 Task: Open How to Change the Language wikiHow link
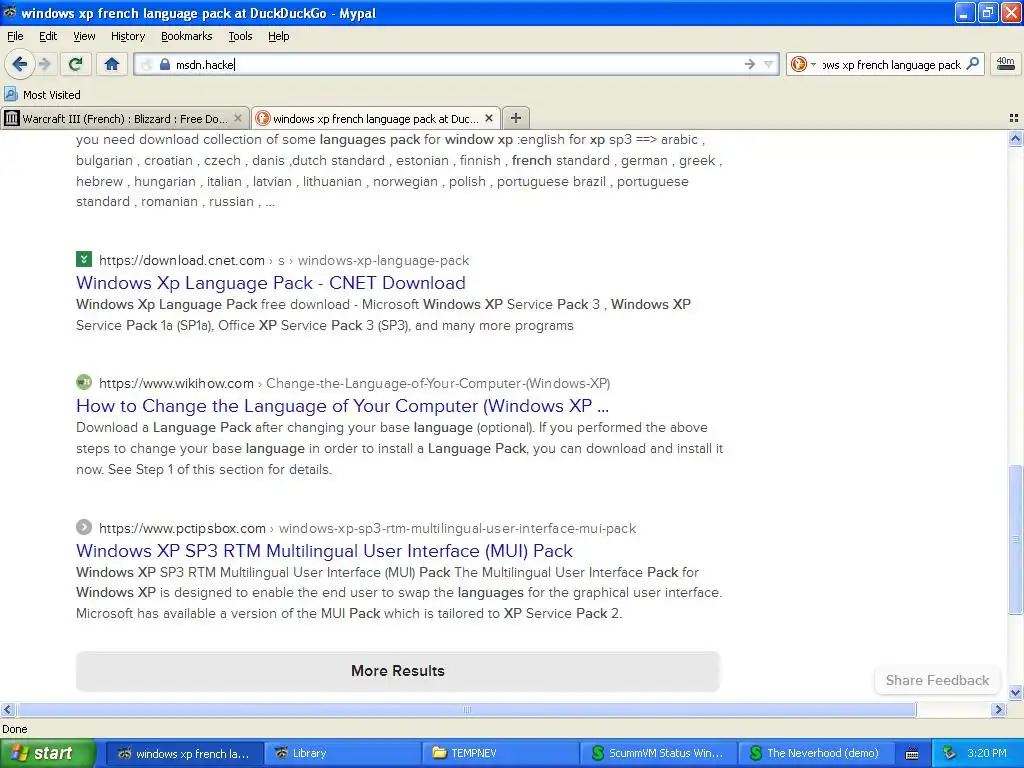342,406
